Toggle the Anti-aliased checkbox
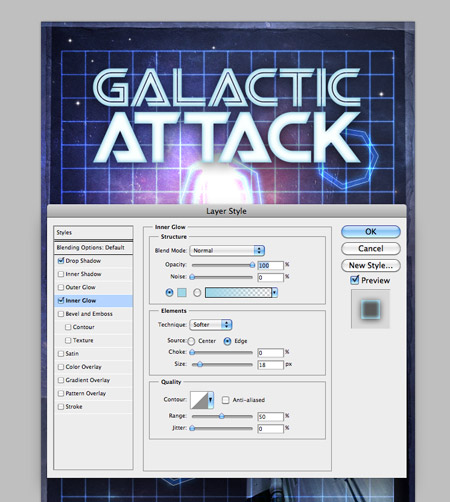This screenshot has height=502, width=450. pyautogui.click(x=226, y=400)
